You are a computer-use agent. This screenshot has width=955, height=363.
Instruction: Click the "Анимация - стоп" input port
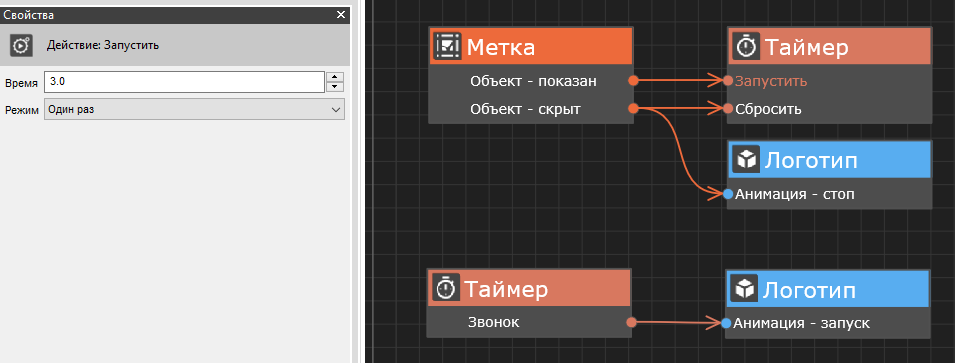[728, 194]
